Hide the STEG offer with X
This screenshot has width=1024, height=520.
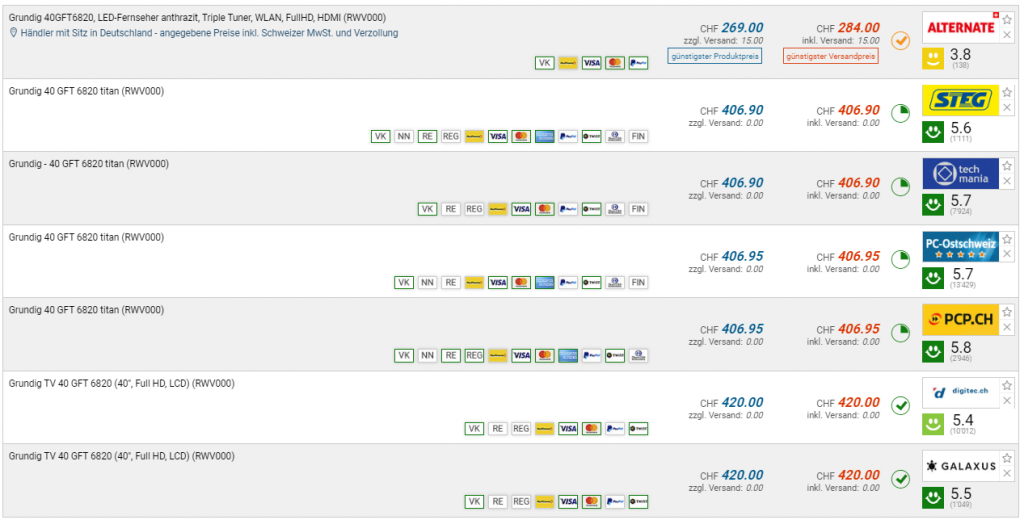pyautogui.click(x=1007, y=107)
